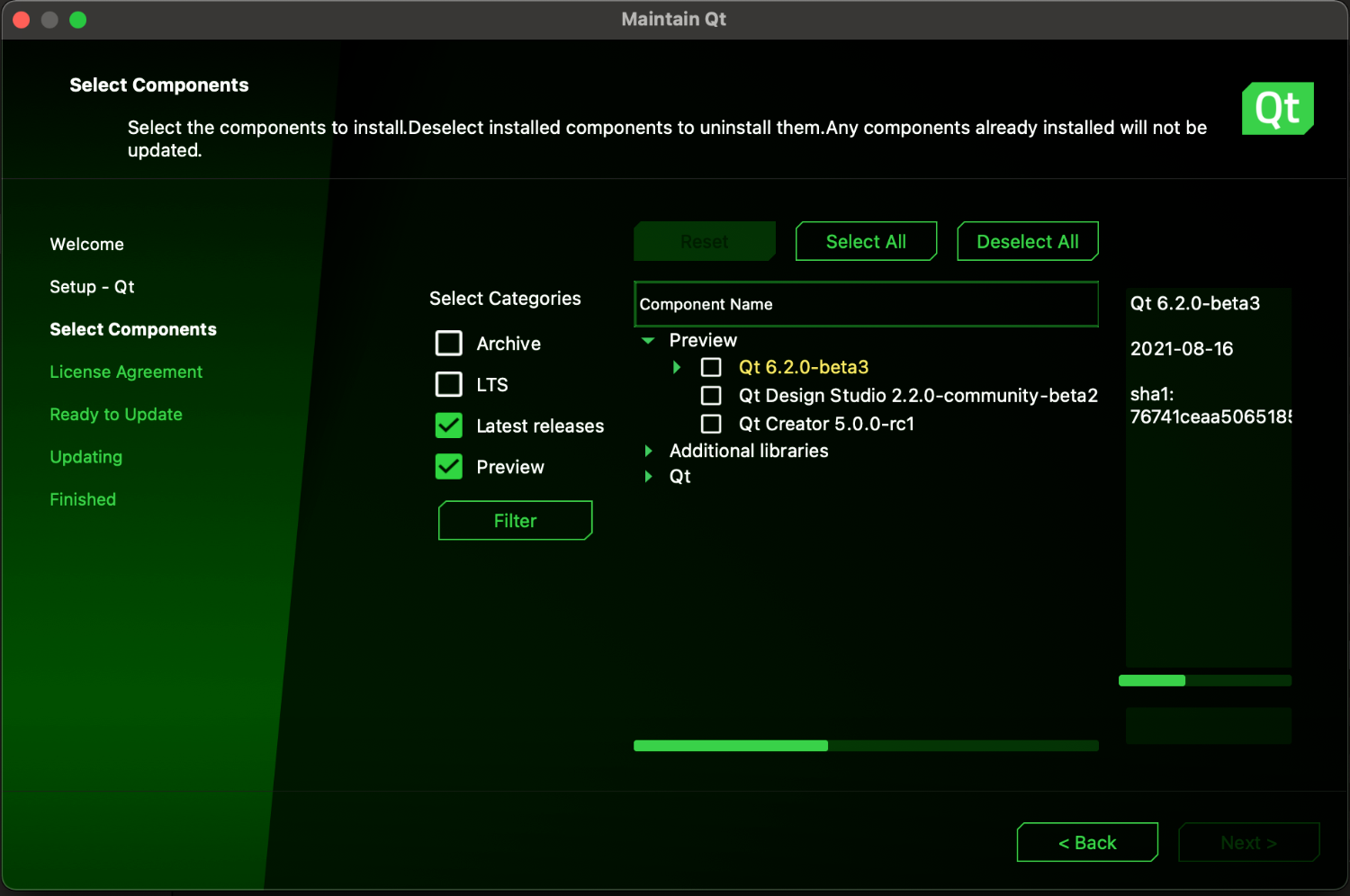Check the Qt 6.2.0-beta3 component checkbox
The width and height of the screenshot is (1350, 896).
pos(711,367)
